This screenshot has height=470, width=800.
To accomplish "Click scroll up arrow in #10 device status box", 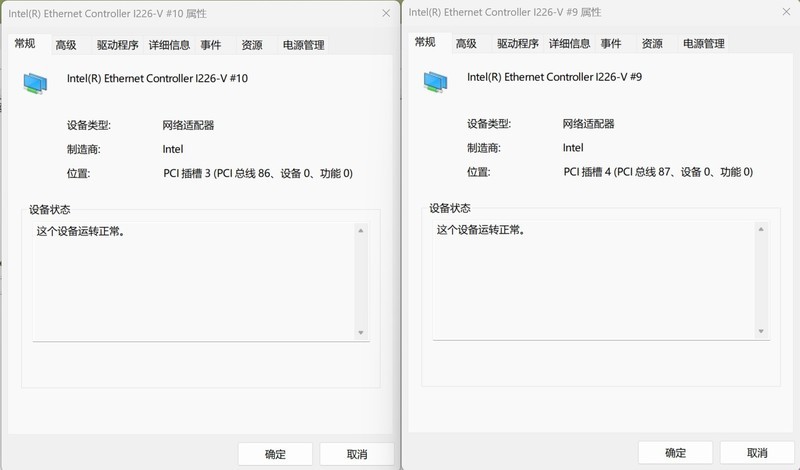I will (361, 231).
